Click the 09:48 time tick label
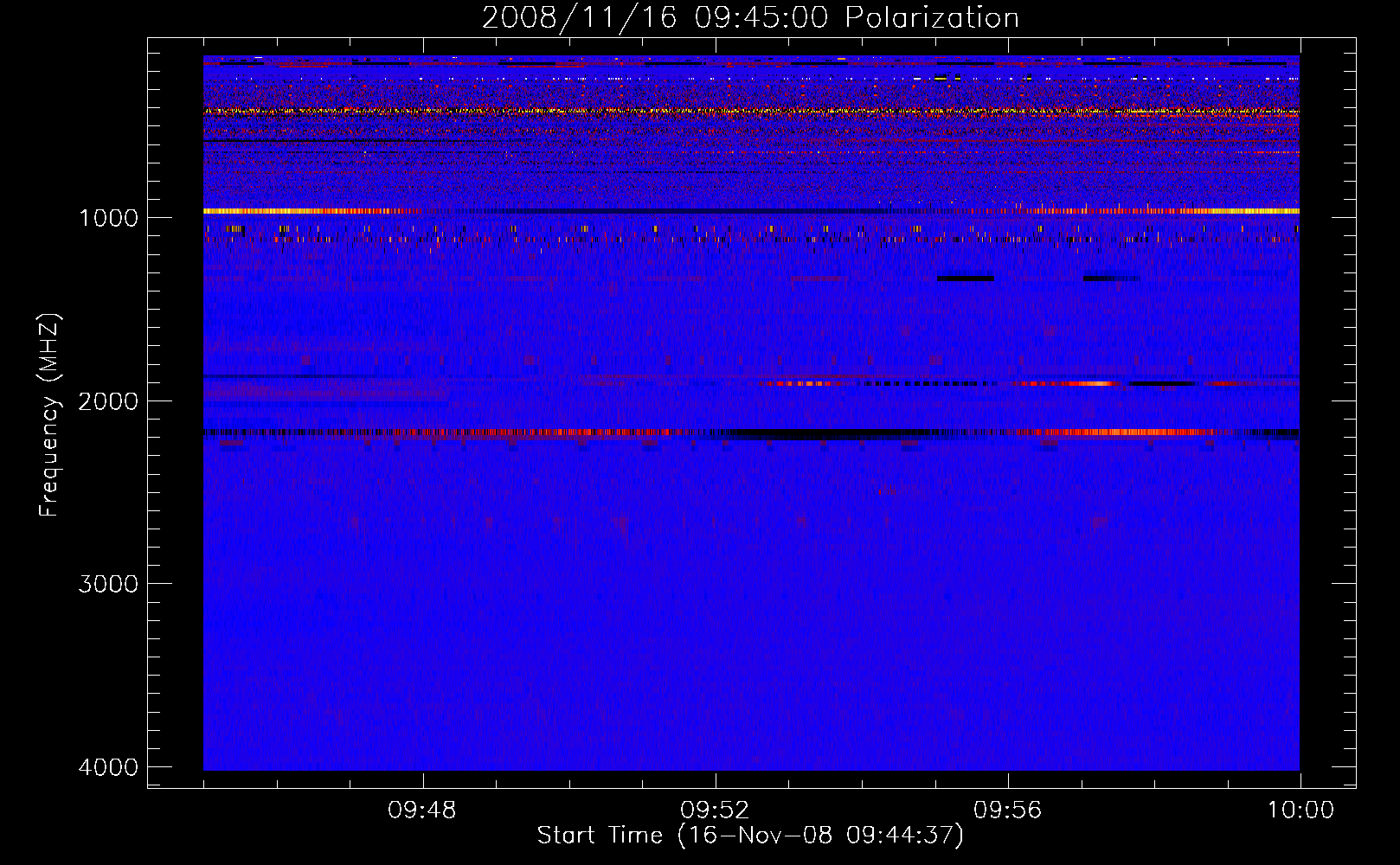Image resolution: width=1400 pixels, height=865 pixels. [x=422, y=811]
